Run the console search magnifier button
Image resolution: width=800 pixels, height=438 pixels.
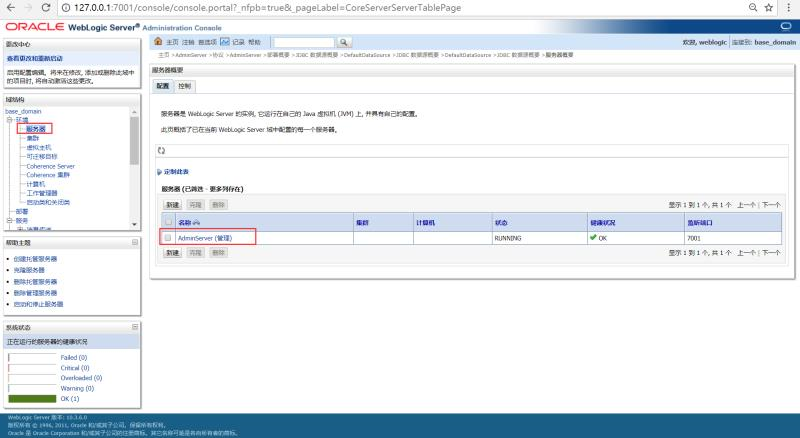(344, 42)
